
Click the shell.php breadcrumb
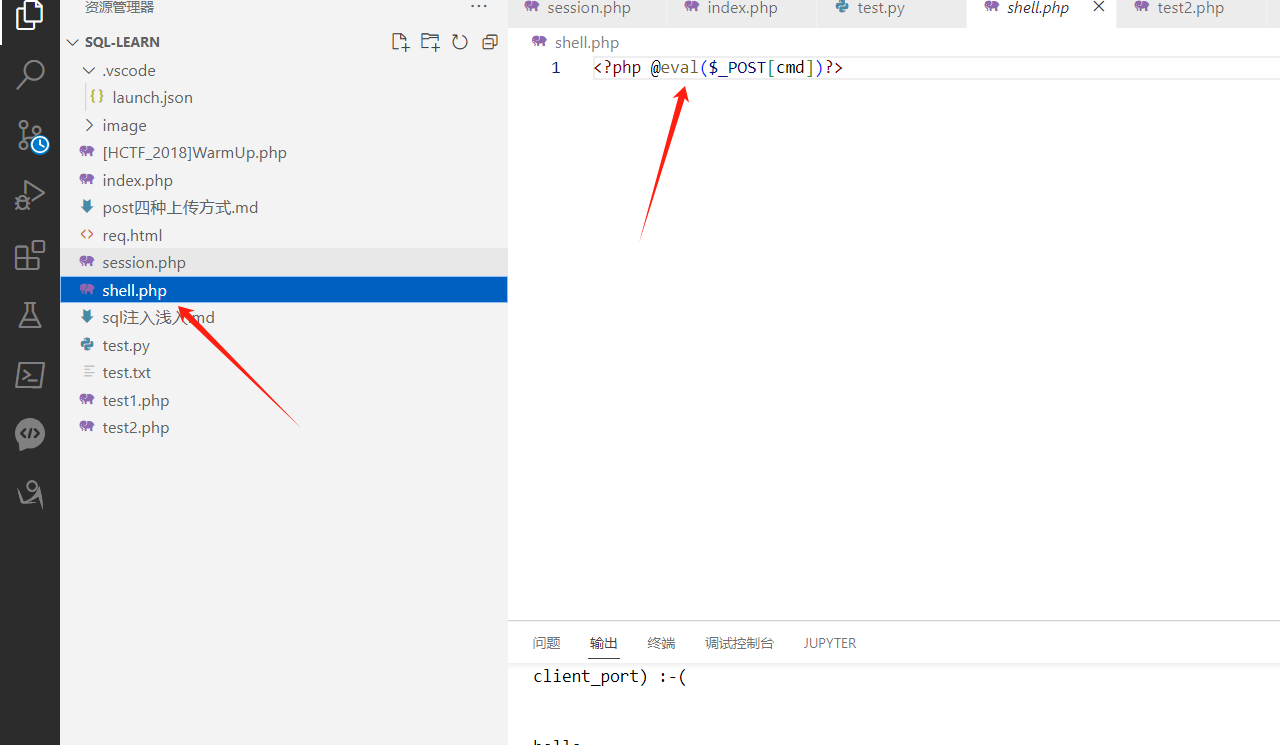pos(586,42)
